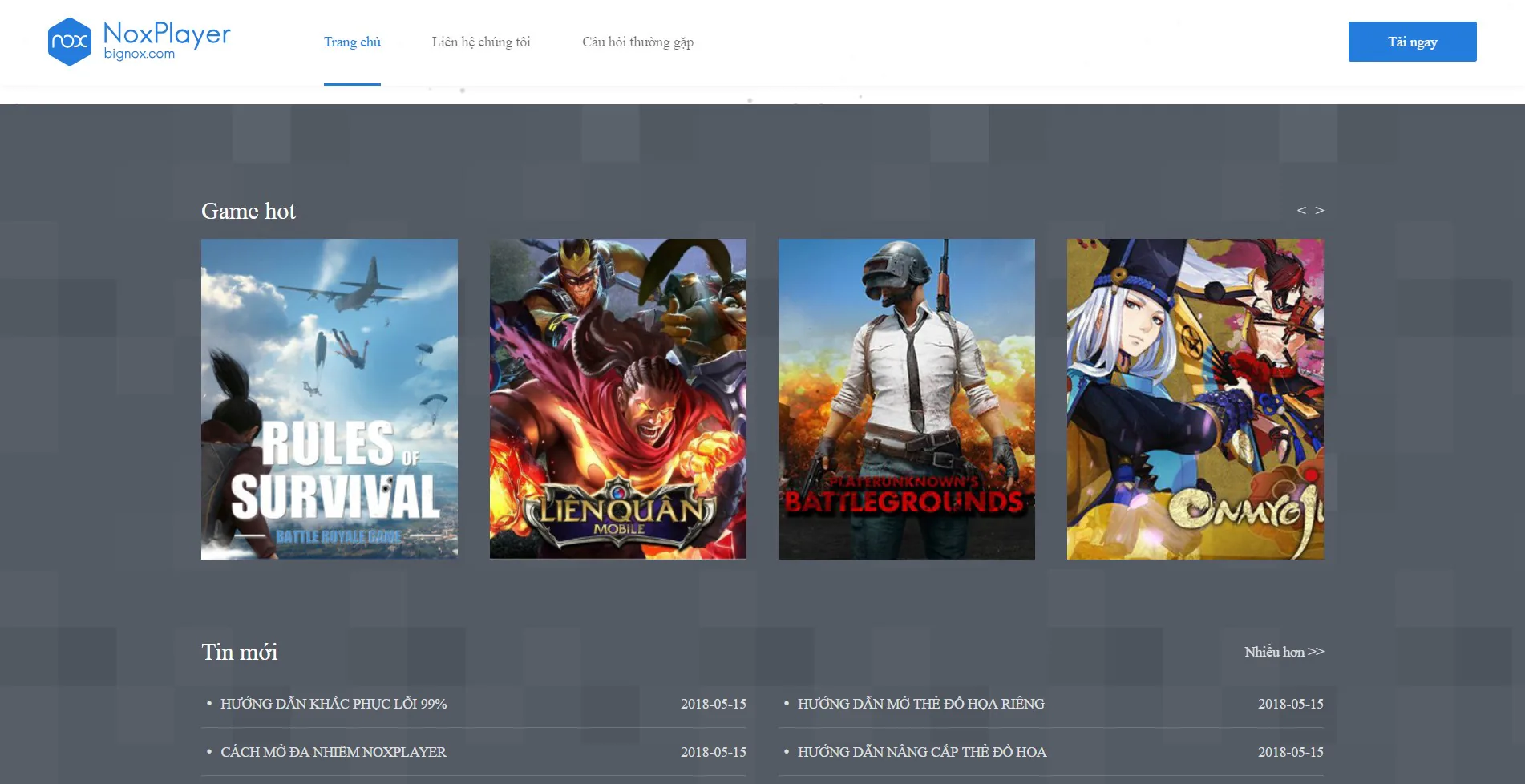Click the NoxPlayer bignox.com brand text

[x=167, y=40]
